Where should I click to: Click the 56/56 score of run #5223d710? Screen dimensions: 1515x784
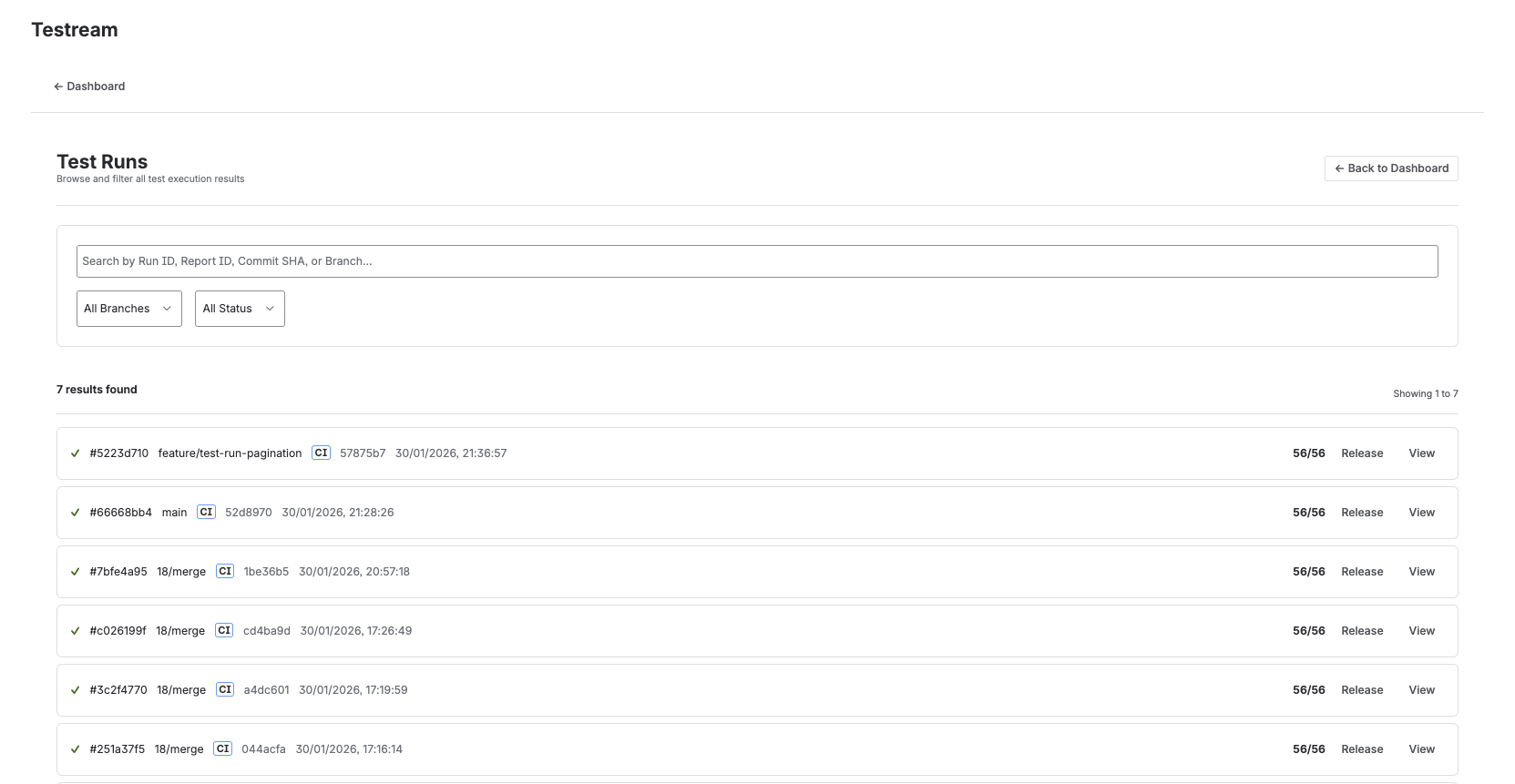1308,453
